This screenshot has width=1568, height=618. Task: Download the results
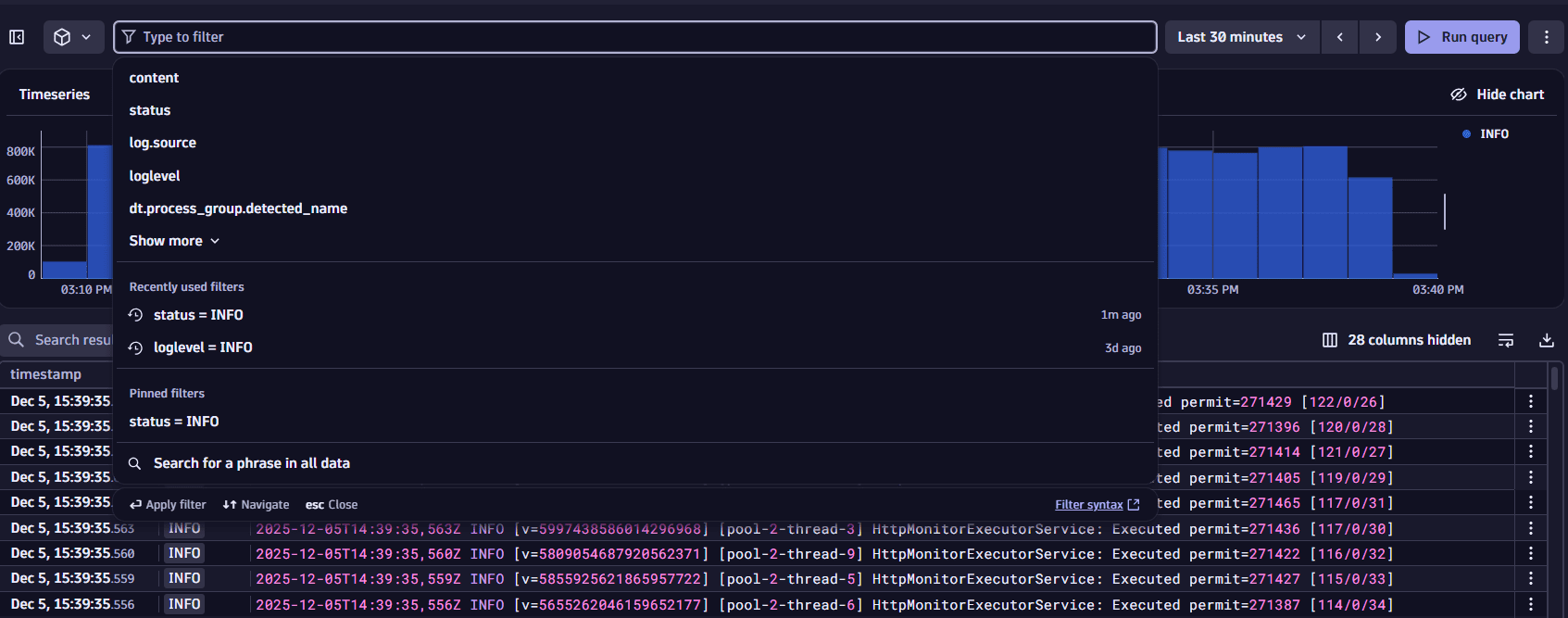point(1547,340)
